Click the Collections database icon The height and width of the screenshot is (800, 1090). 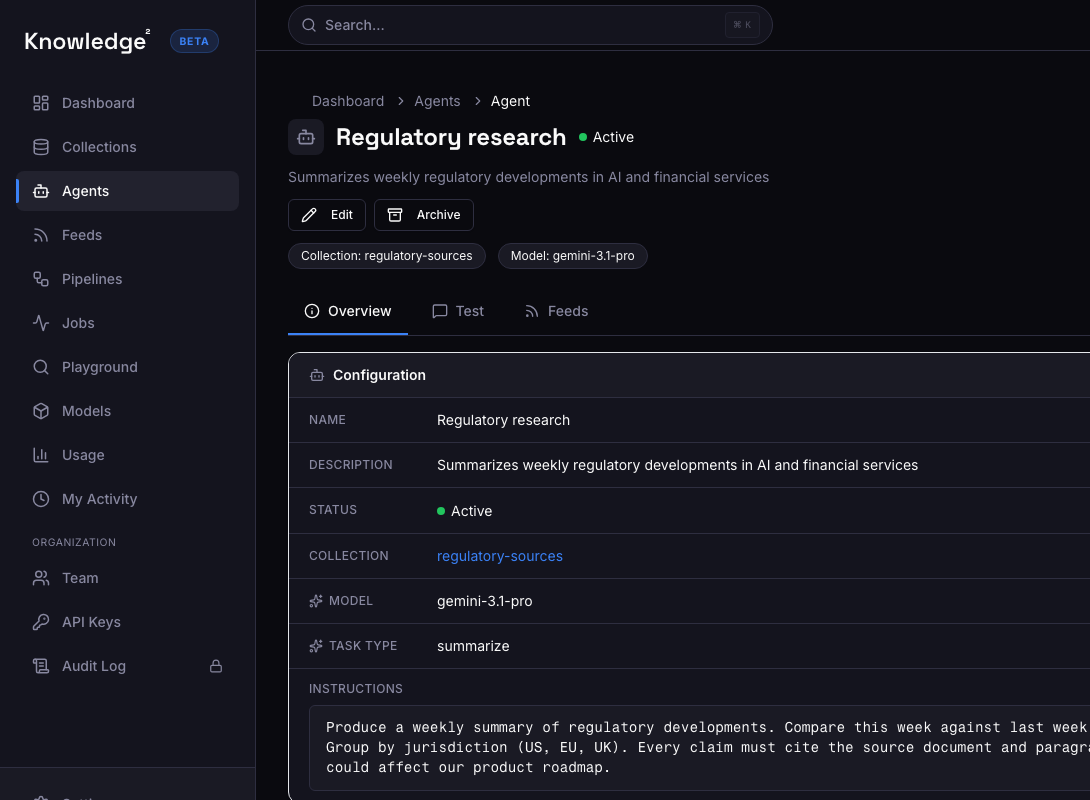41,147
